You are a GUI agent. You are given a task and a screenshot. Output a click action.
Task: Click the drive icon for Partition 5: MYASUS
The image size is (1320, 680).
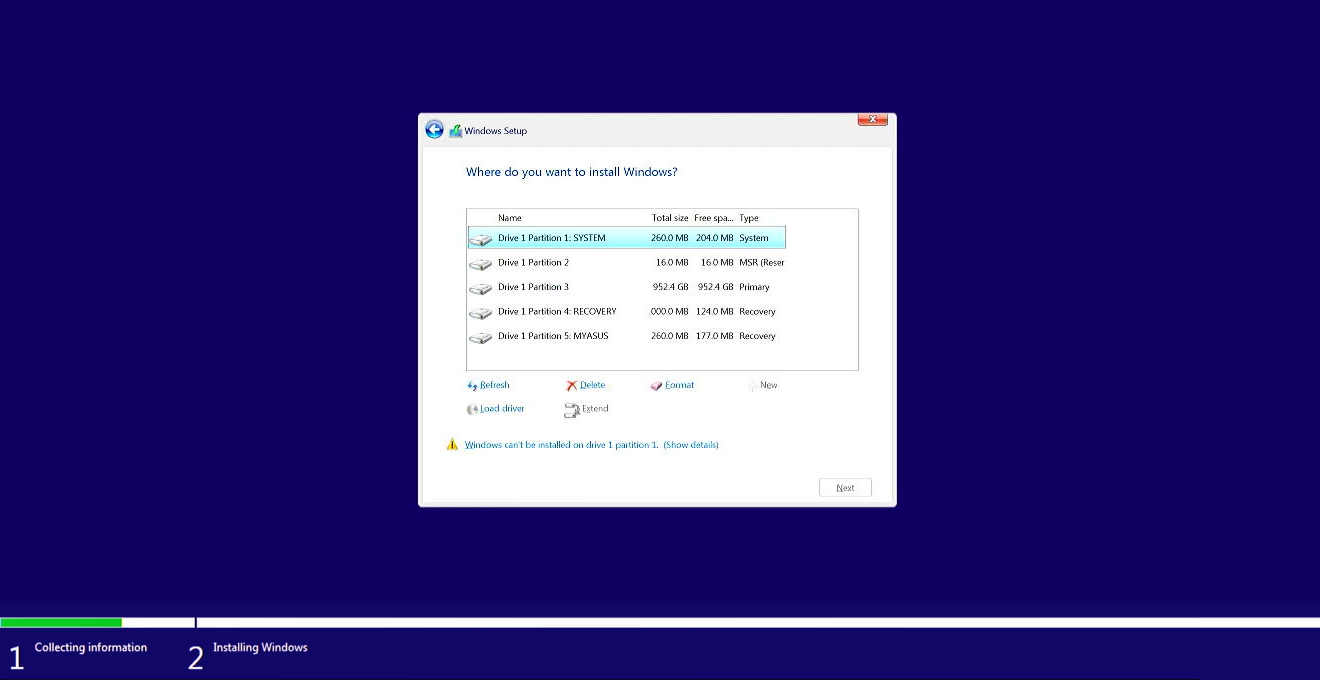pos(481,337)
